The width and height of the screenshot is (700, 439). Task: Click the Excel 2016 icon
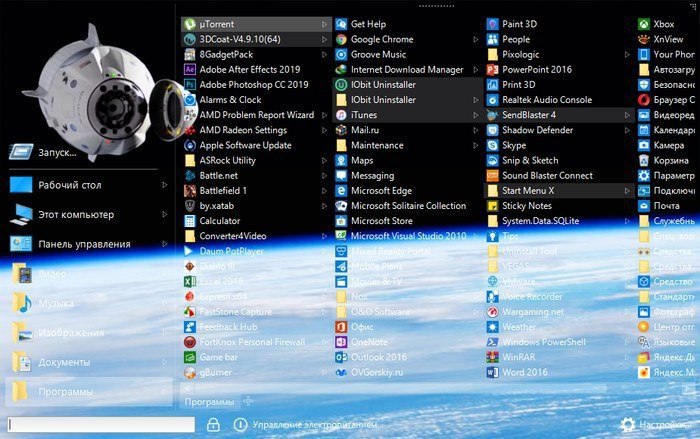click(190, 281)
